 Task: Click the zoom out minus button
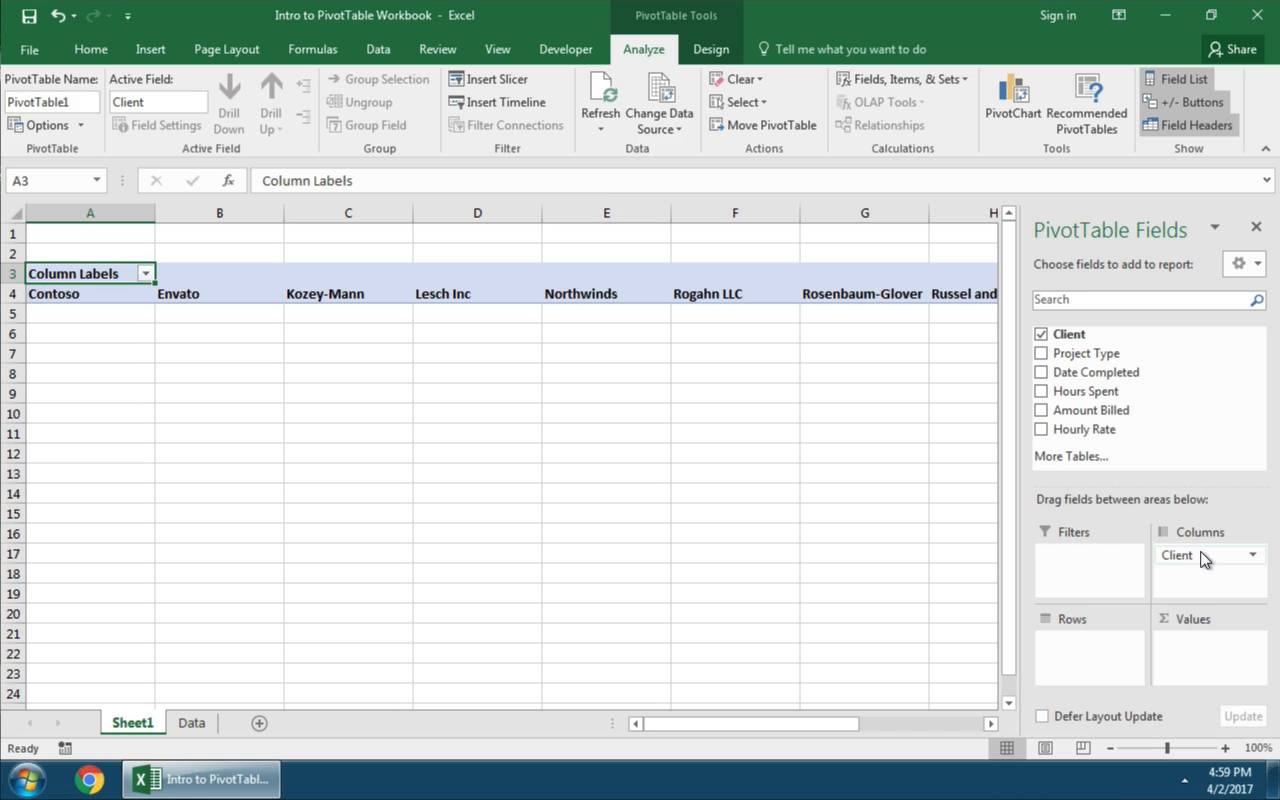[1110, 748]
